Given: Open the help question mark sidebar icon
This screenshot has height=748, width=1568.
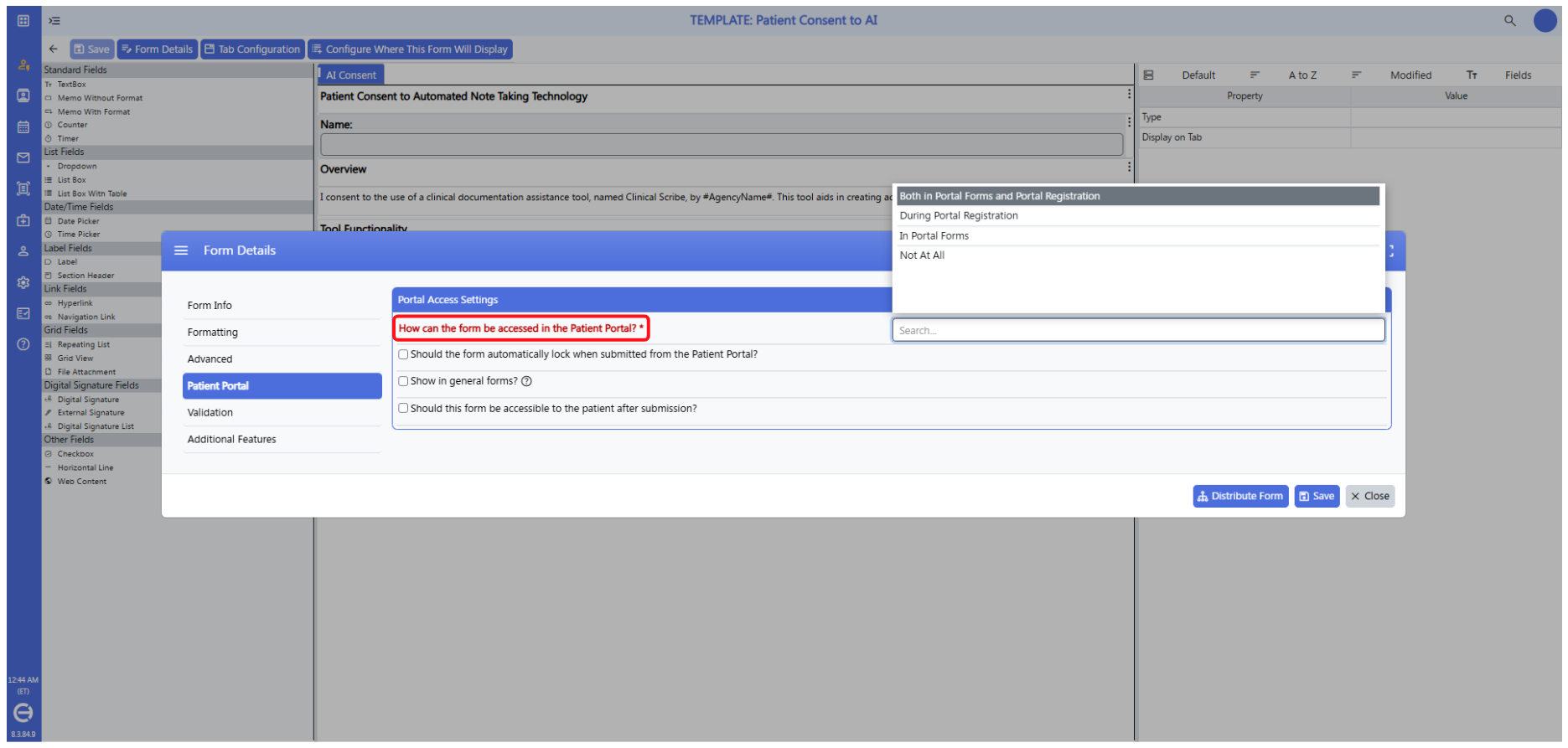Looking at the screenshot, I should (x=23, y=344).
